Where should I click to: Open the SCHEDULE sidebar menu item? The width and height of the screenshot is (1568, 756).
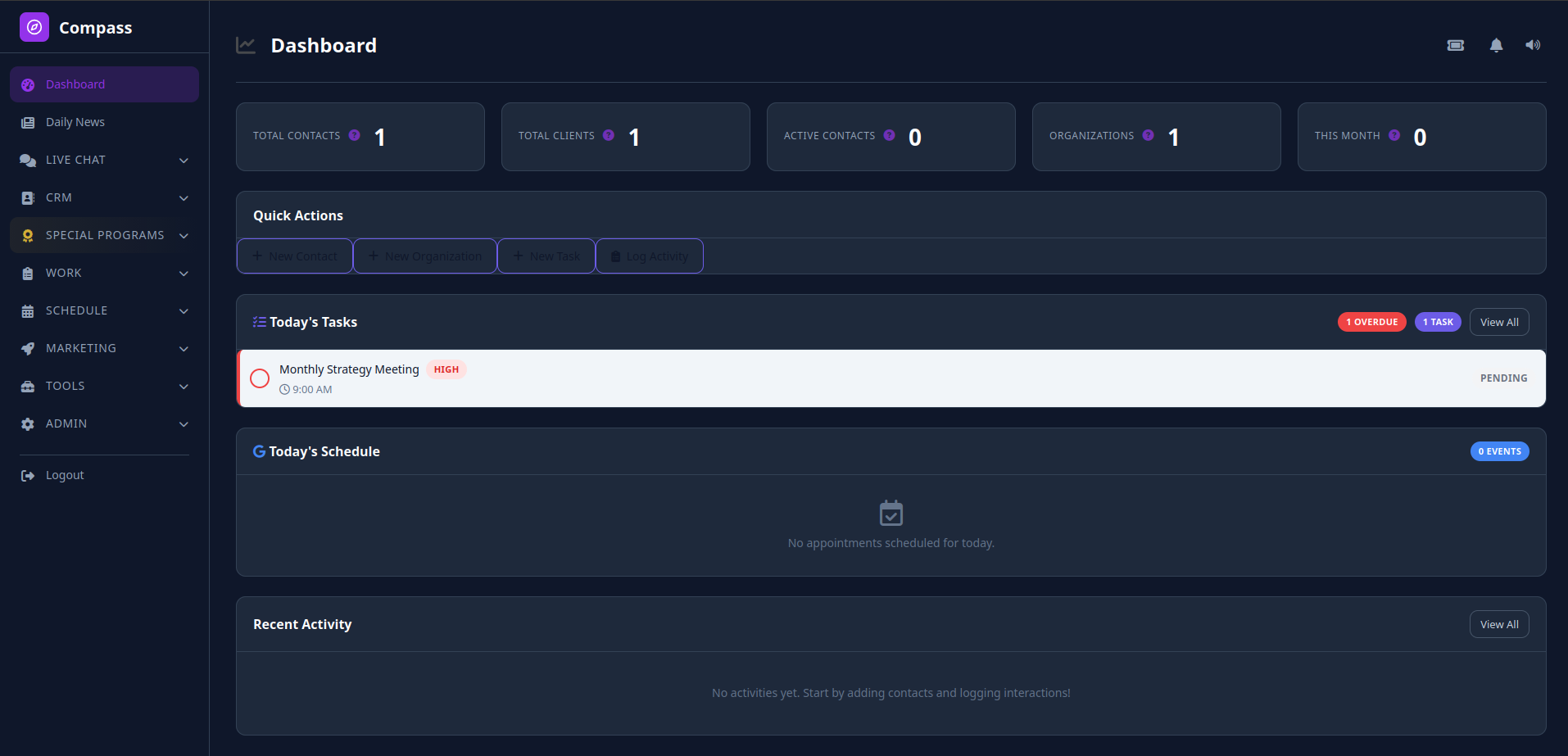coord(77,310)
